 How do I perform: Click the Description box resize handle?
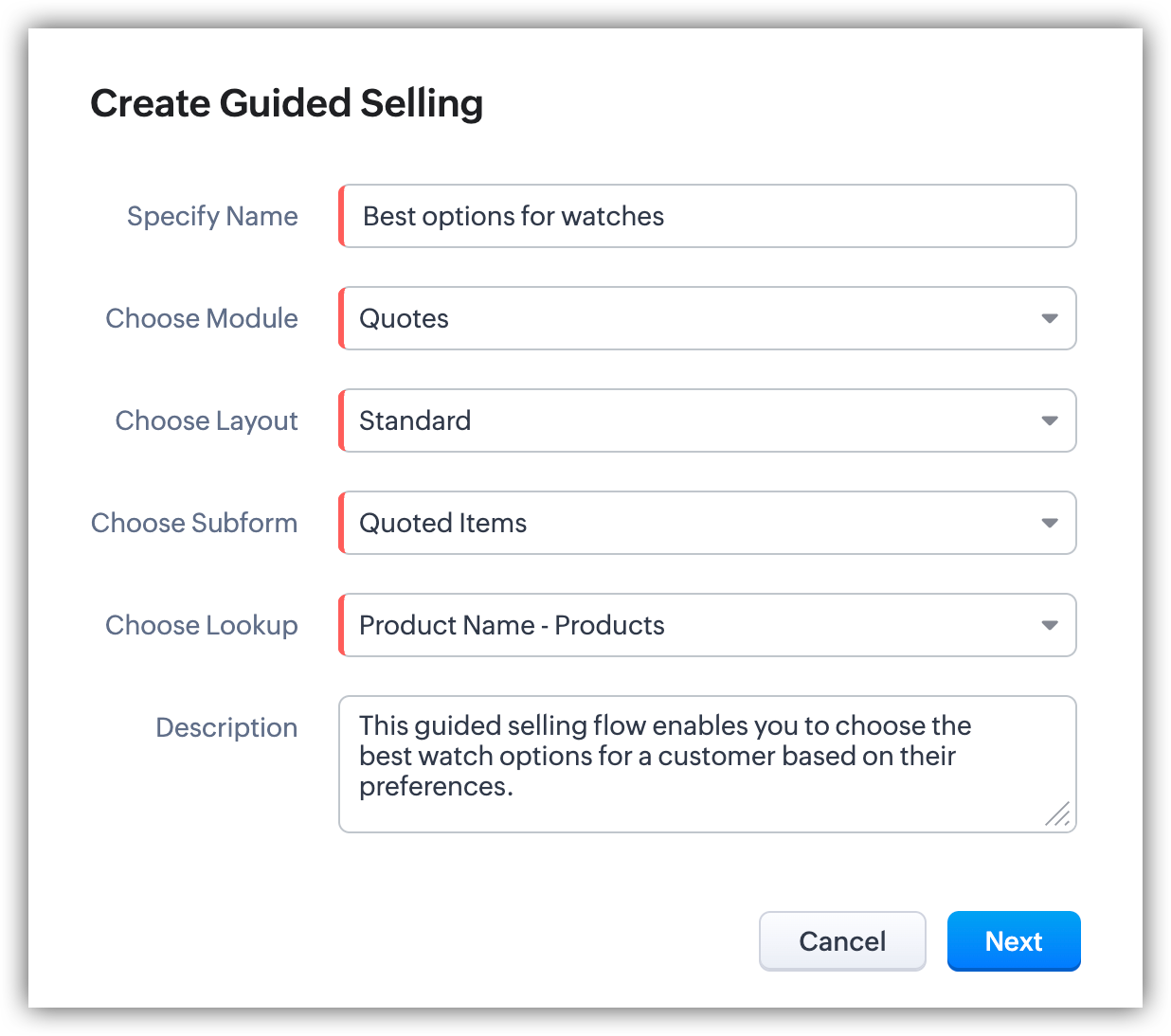[1057, 814]
